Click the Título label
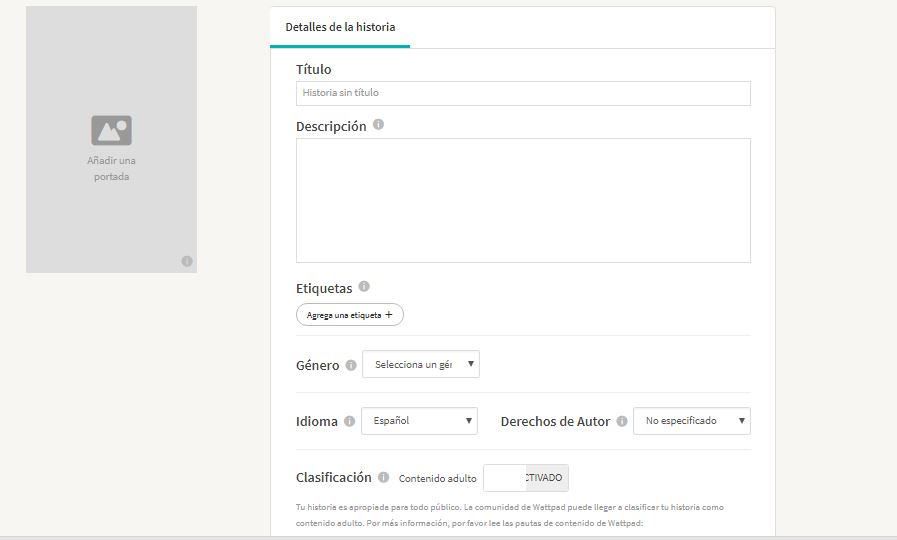Viewport: 897px width, 540px height. point(313,69)
